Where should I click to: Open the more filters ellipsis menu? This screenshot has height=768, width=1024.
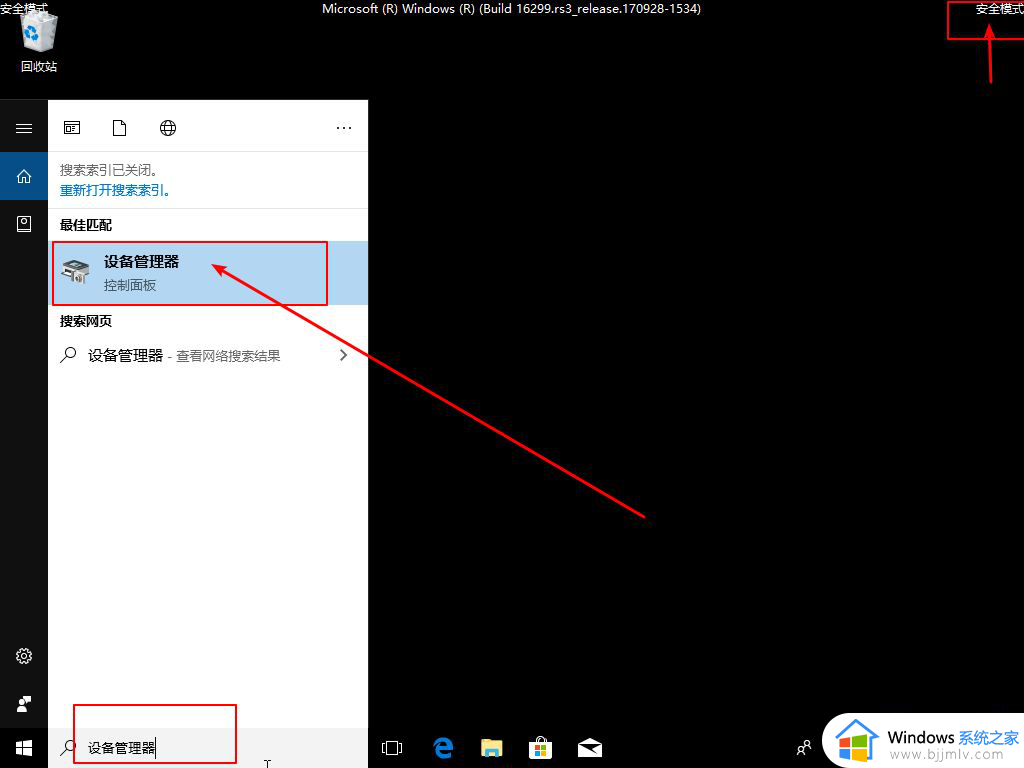(x=344, y=128)
